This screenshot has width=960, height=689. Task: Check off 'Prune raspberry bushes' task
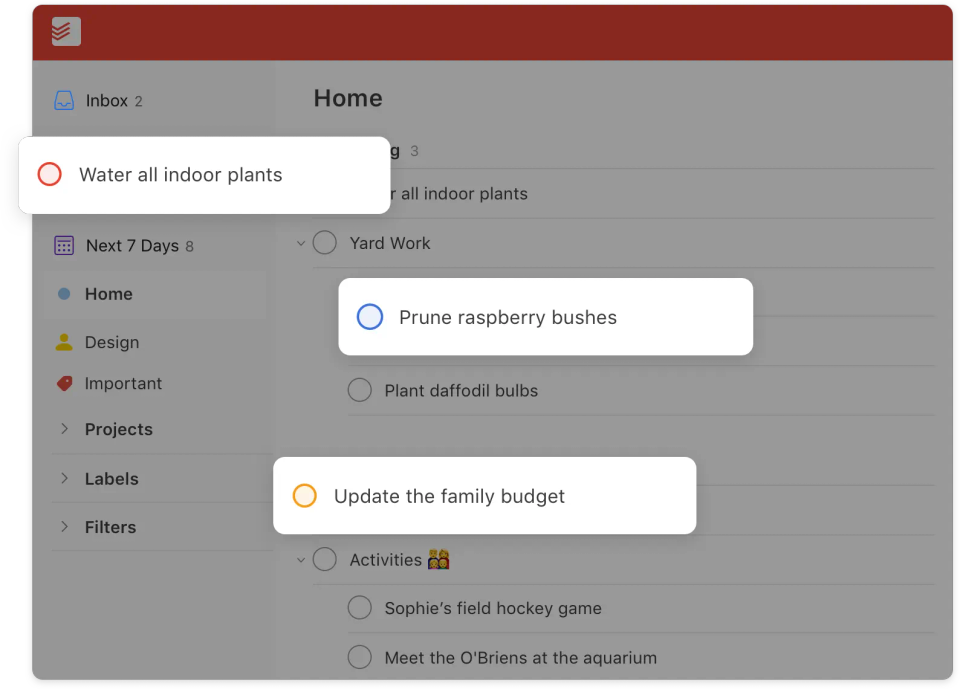pos(370,317)
